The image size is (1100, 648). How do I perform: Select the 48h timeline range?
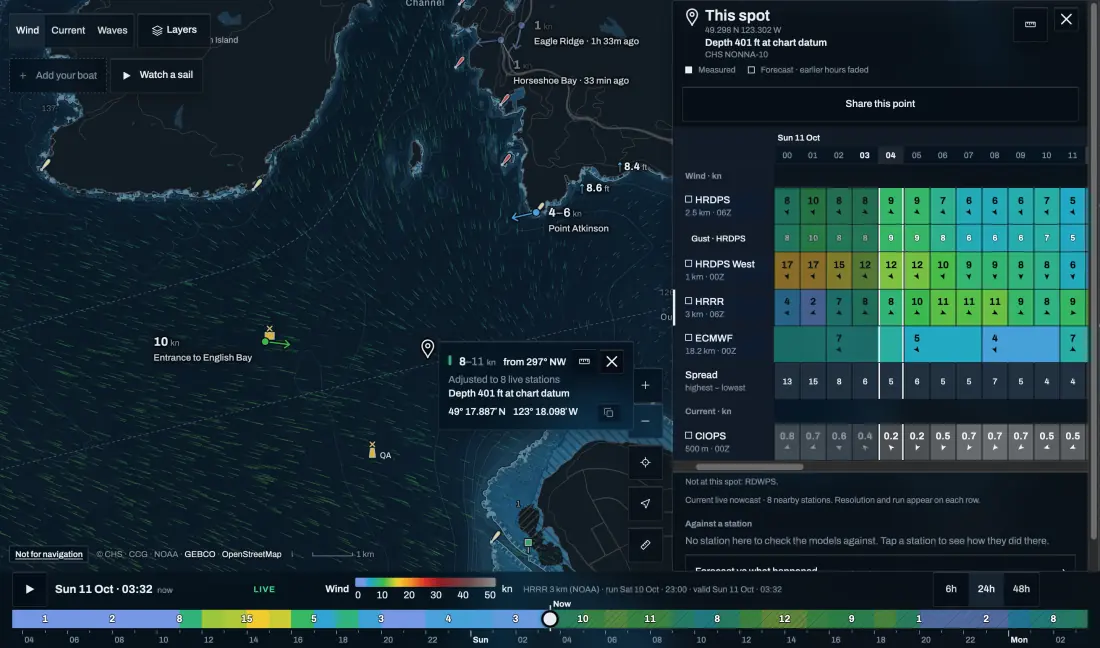[x=1021, y=589]
